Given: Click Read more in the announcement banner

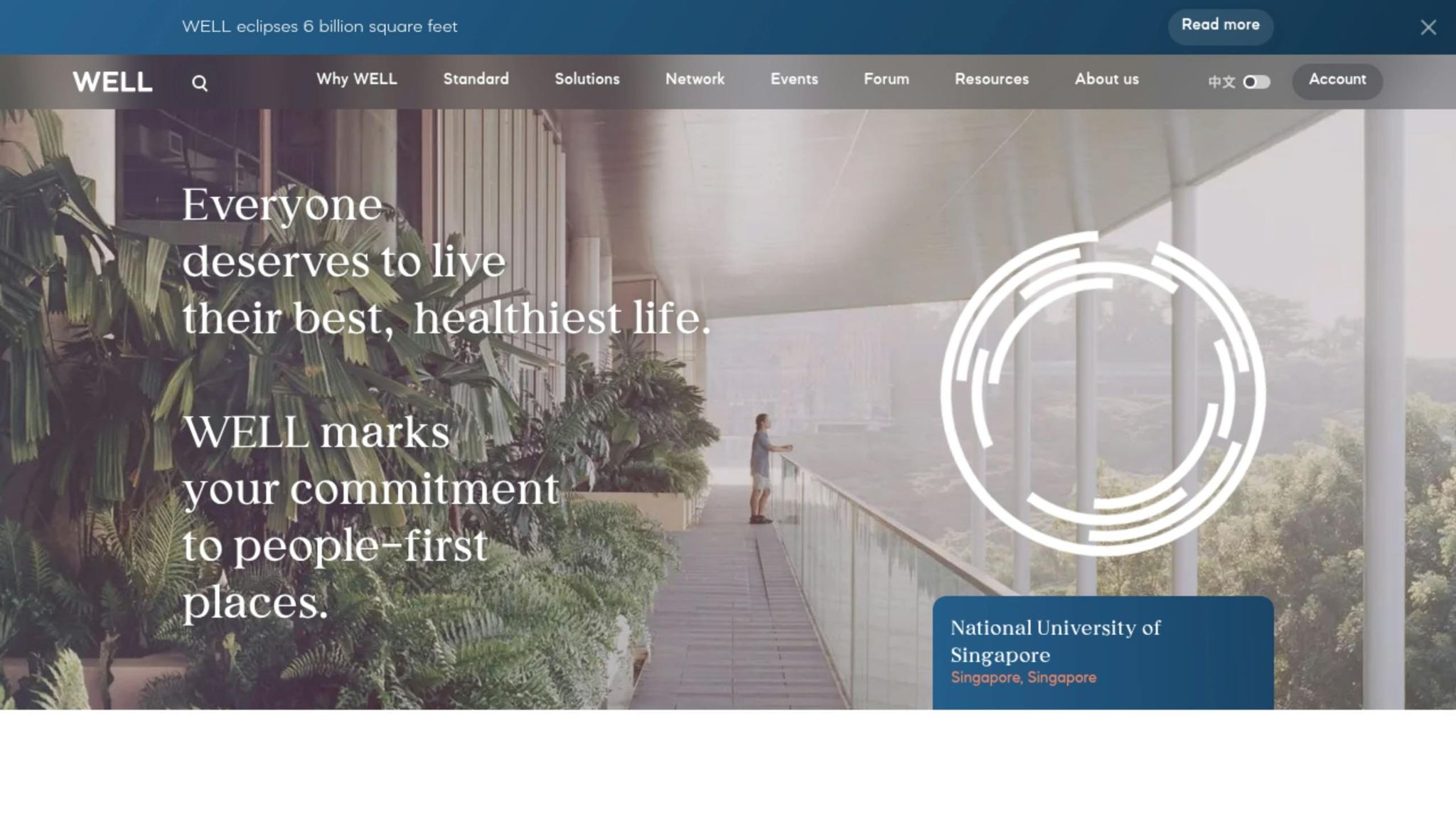Looking at the screenshot, I should tap(1221, 26).
